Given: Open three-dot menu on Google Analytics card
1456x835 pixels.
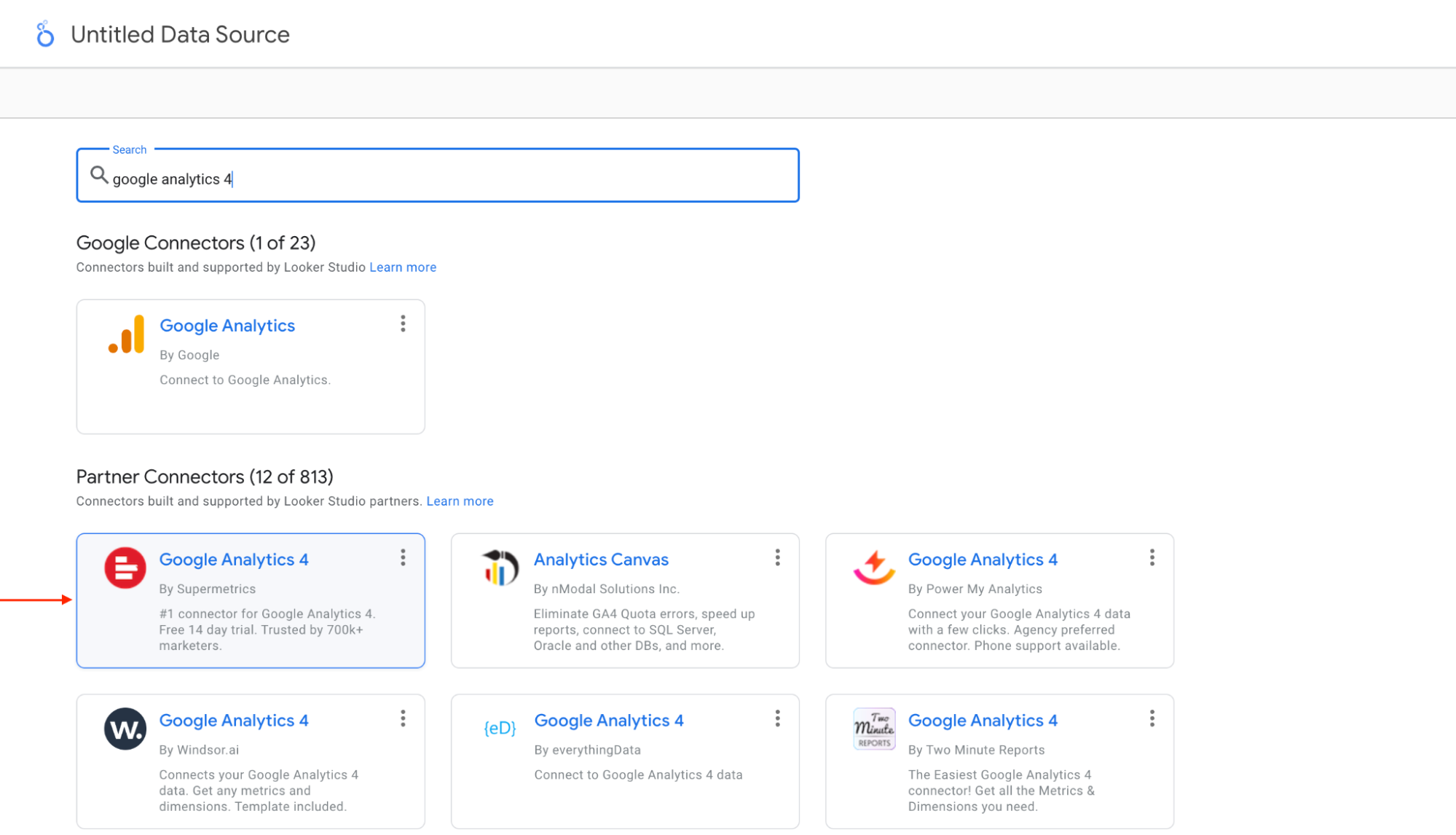Looking at the screenshot, I should coord(403,324).
